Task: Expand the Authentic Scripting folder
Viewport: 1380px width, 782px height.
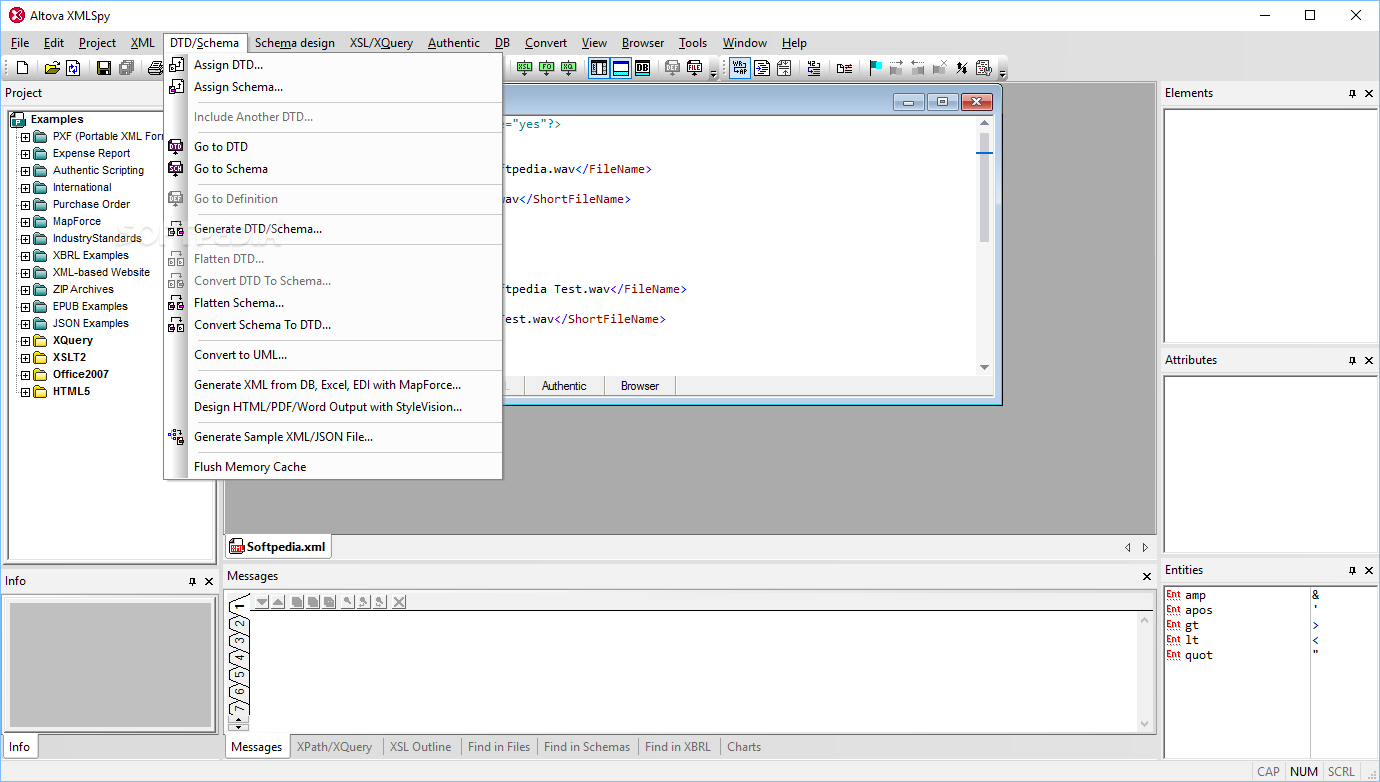Action: pyautogui.click(x=26, y=171)
